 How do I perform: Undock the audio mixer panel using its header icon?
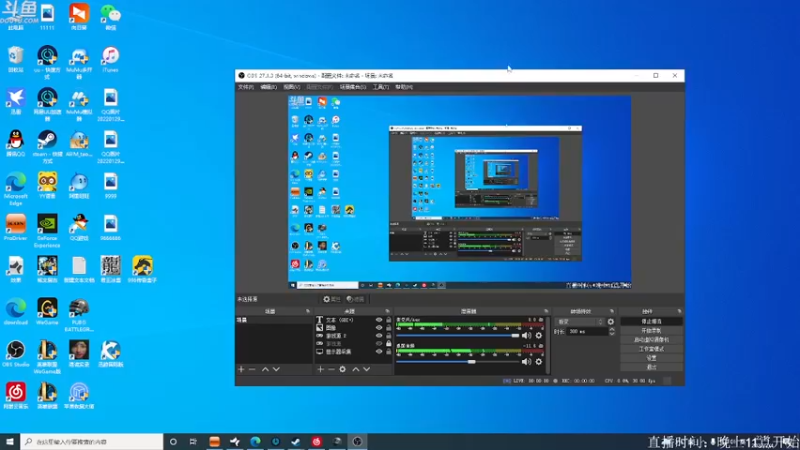[546, 311]
